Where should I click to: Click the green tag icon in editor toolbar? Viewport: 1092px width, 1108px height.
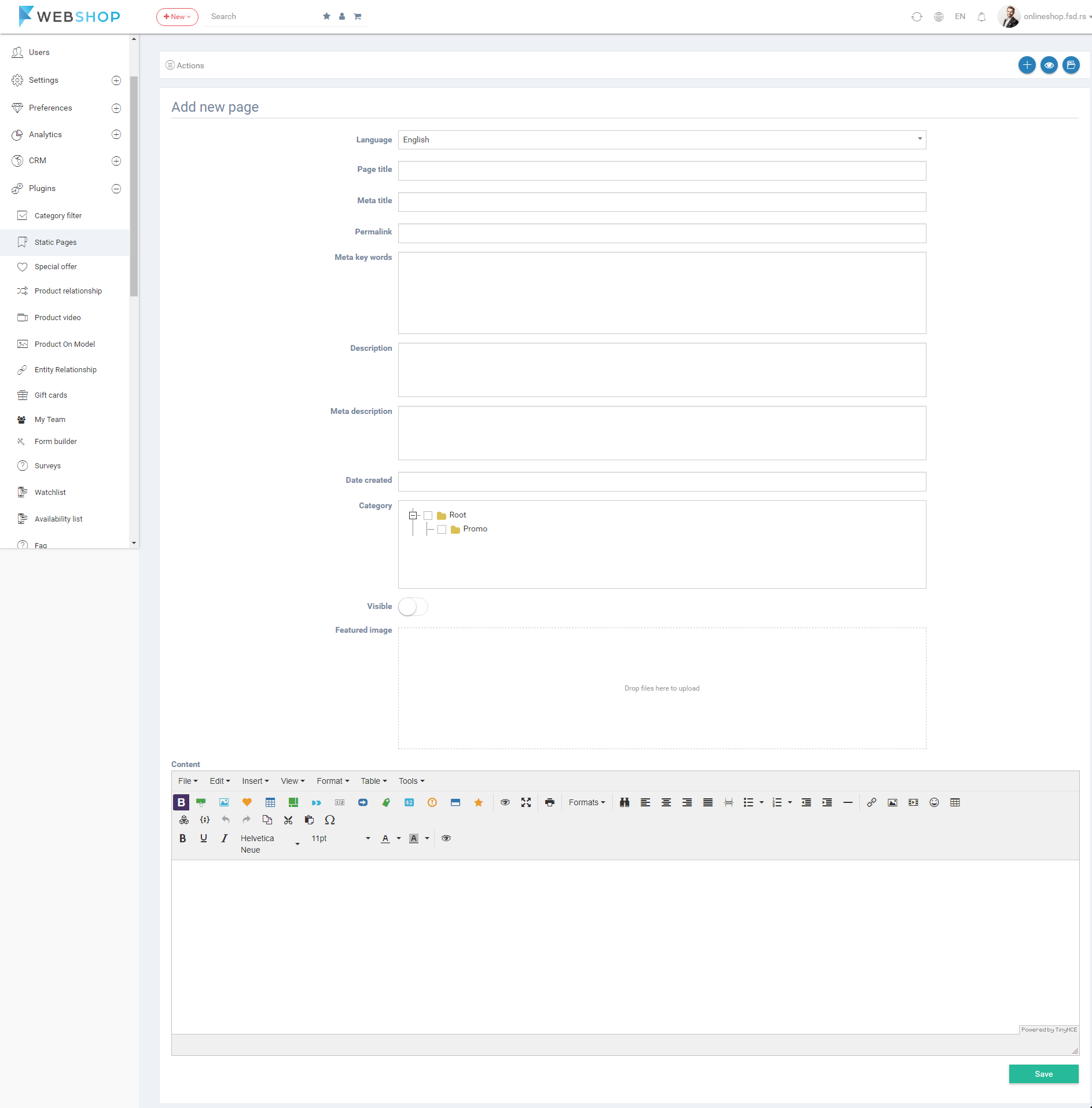coord(386,802)
